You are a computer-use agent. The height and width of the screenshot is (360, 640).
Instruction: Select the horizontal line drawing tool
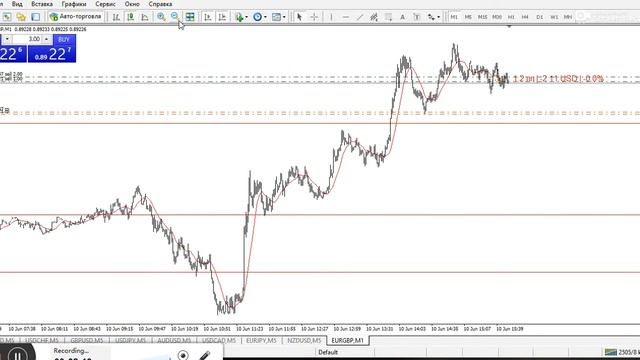(345, 17)
